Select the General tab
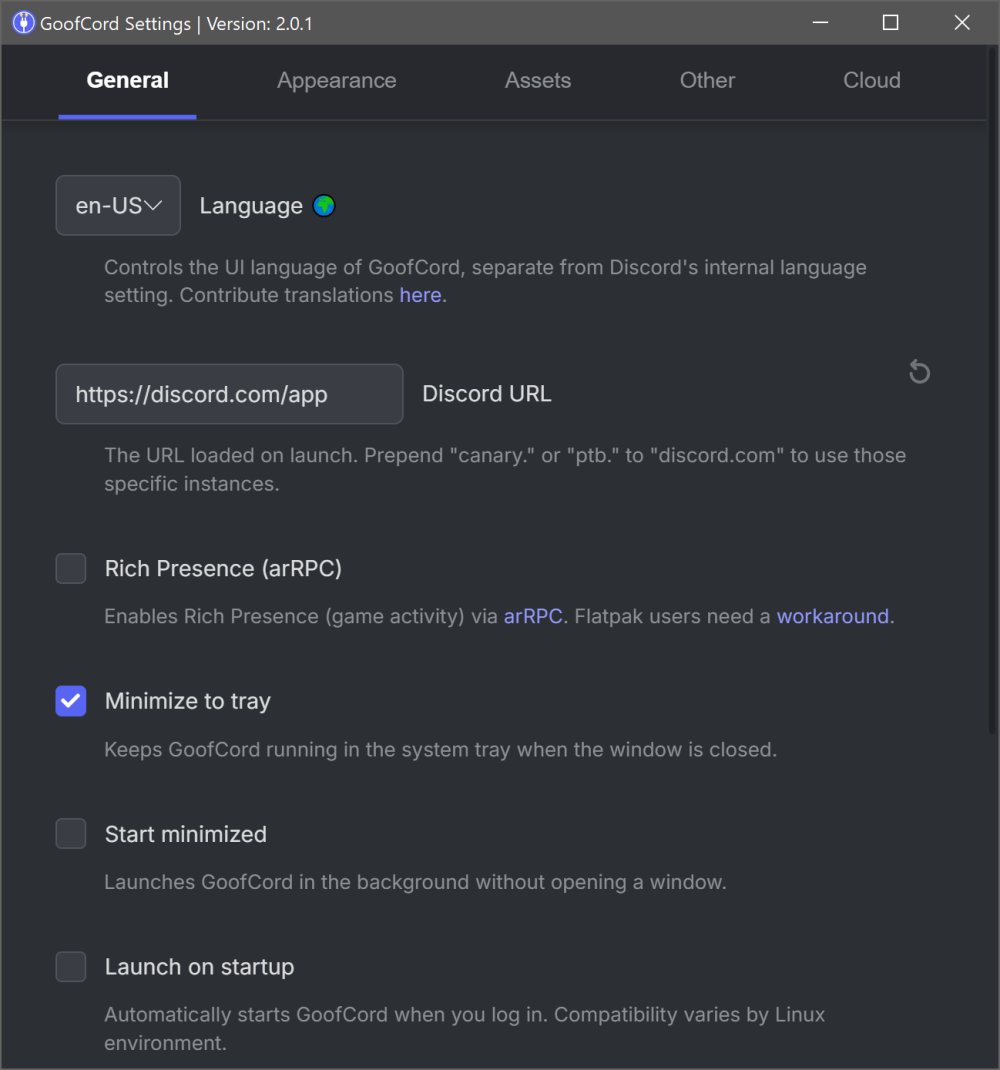Viewport: 1000px width, 1070px height. click(128, 81)
